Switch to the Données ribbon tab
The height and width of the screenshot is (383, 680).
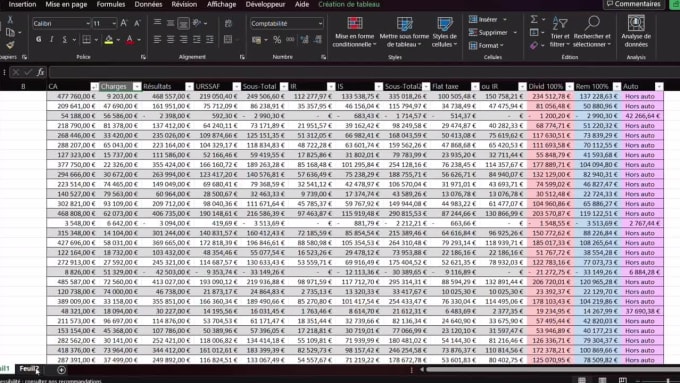(x=148, y=4)
